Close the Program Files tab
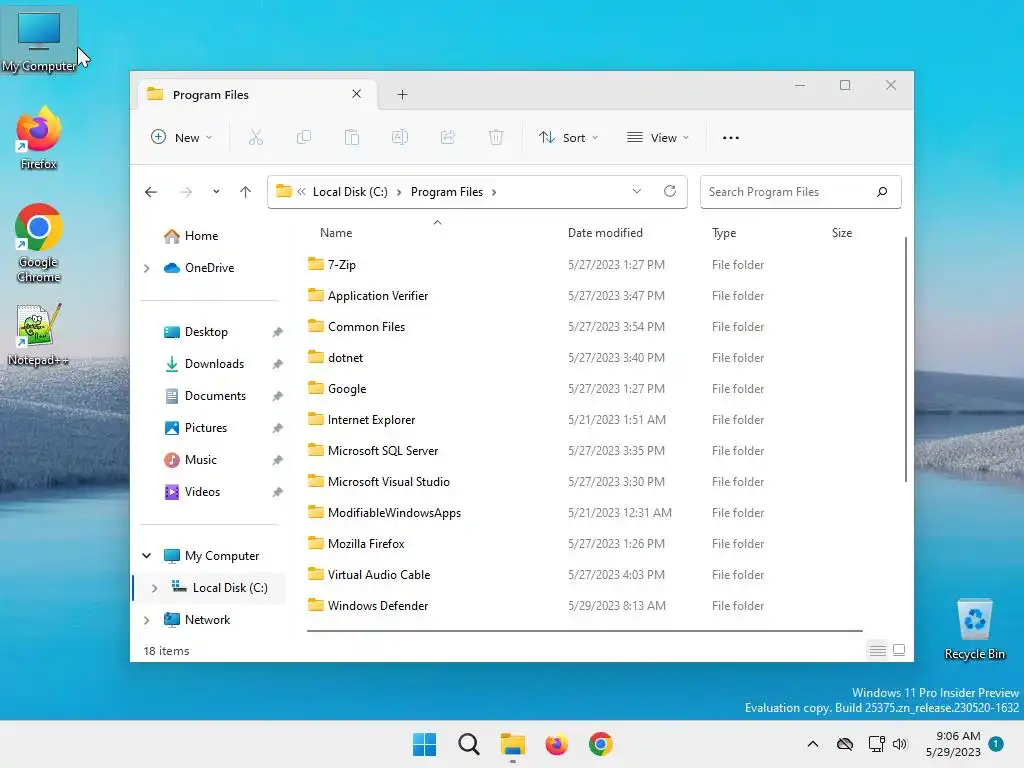Viewport: 1024px width, 768px height. point(357,94)
